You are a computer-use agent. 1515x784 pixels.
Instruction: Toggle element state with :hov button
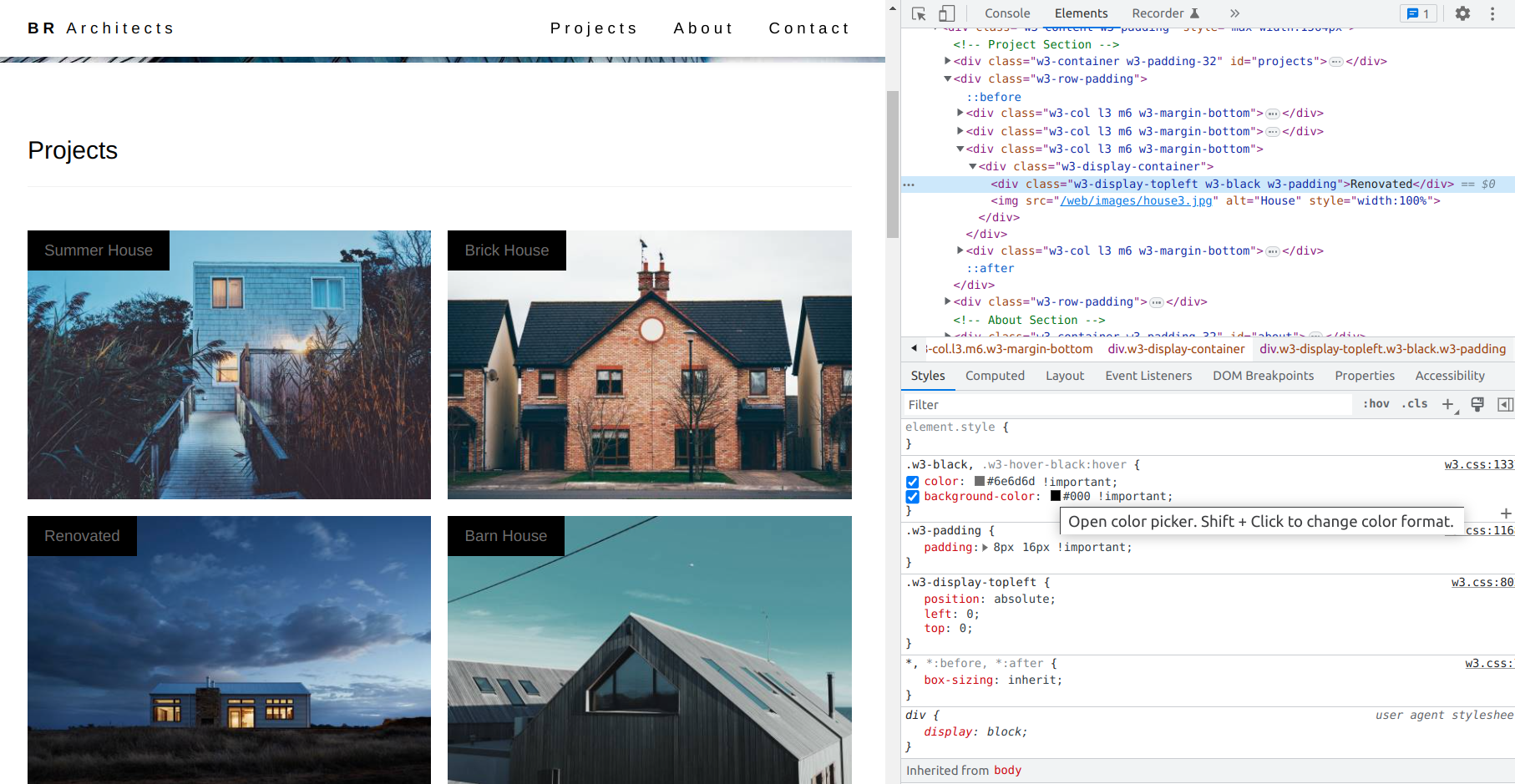point(1375,404)
